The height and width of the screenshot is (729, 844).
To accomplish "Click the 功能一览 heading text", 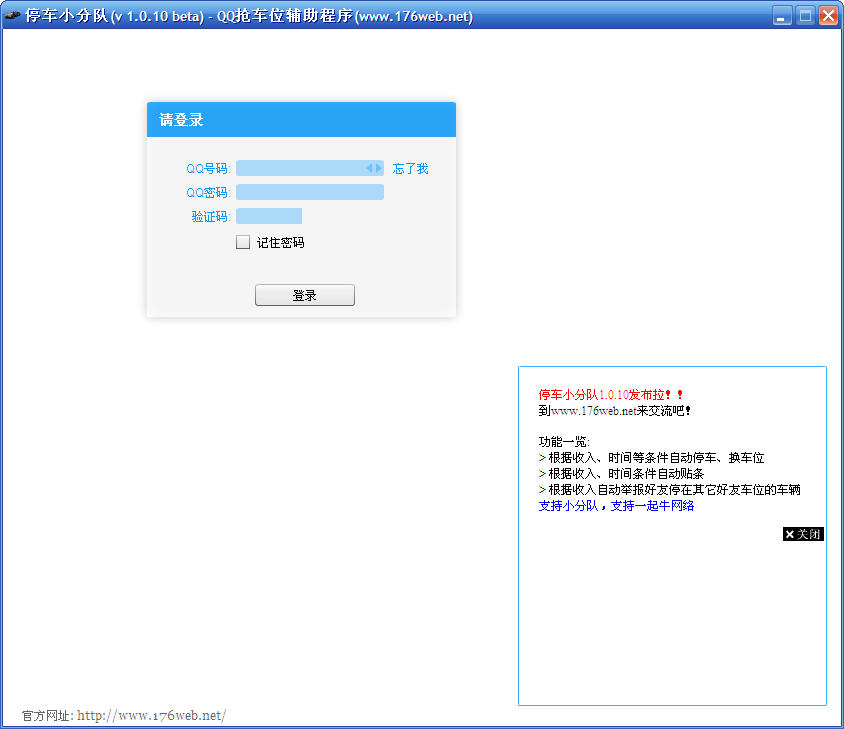I will pos(564,442).
